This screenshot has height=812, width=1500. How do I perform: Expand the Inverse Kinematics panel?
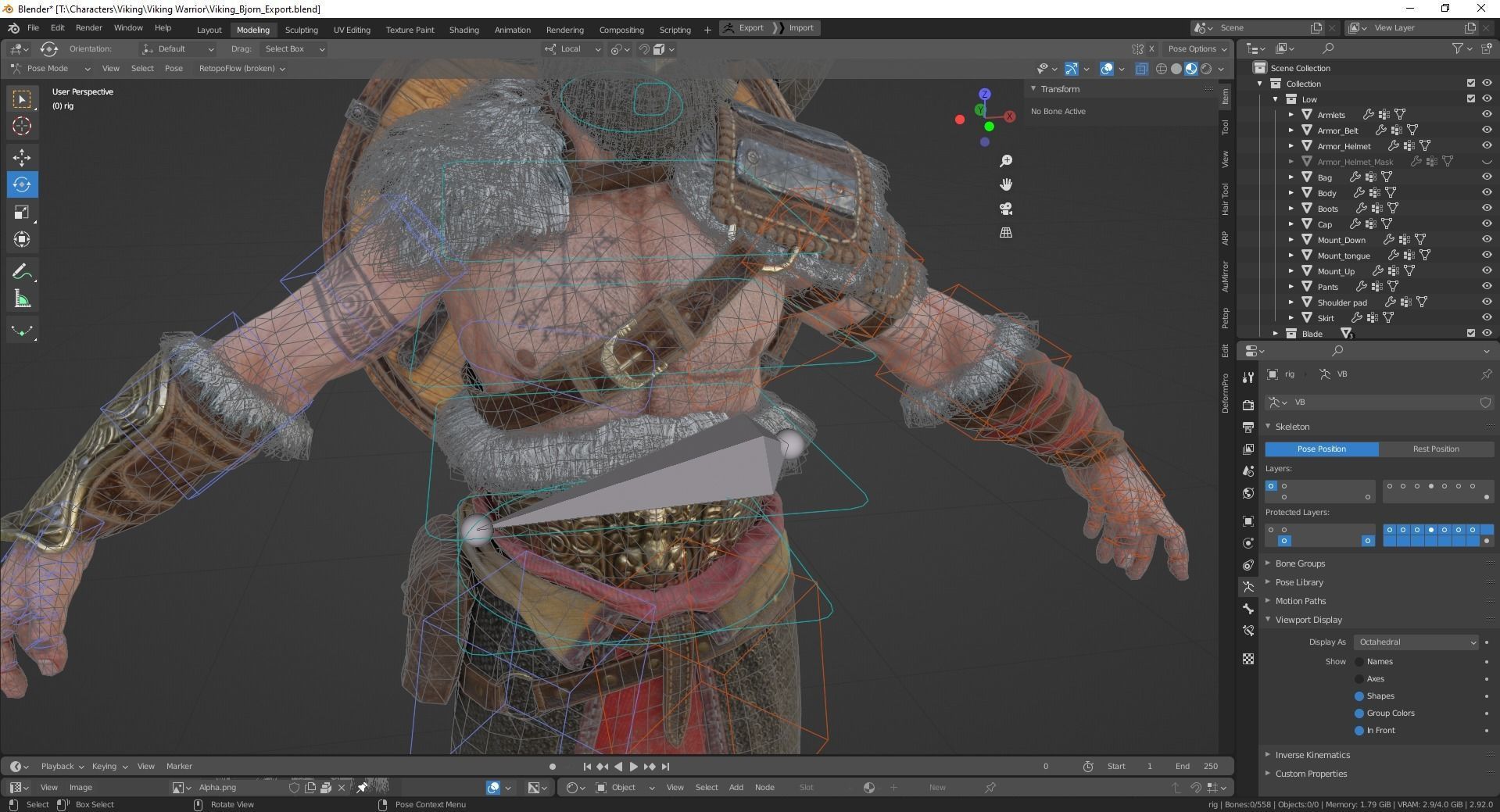click(x=1312, y=755)
